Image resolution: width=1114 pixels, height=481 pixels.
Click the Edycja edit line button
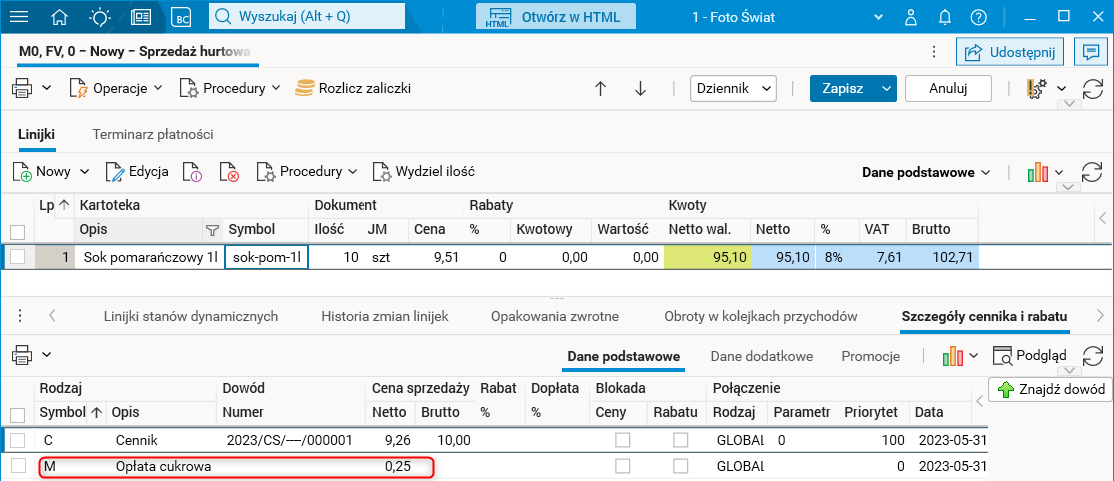click(137, 172)
